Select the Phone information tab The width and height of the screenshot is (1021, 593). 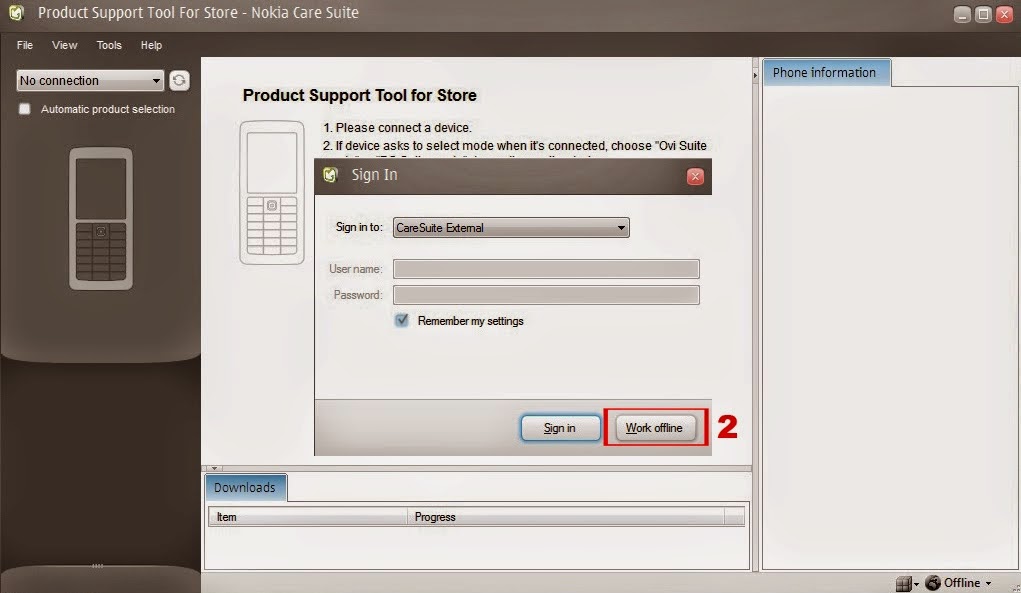tap(825, 72)
